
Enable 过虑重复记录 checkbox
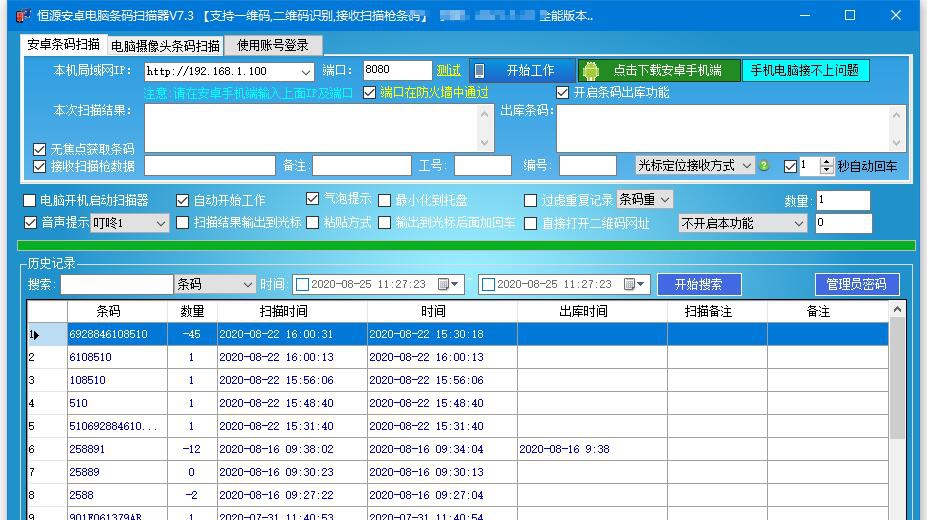[x=530, y=201]
